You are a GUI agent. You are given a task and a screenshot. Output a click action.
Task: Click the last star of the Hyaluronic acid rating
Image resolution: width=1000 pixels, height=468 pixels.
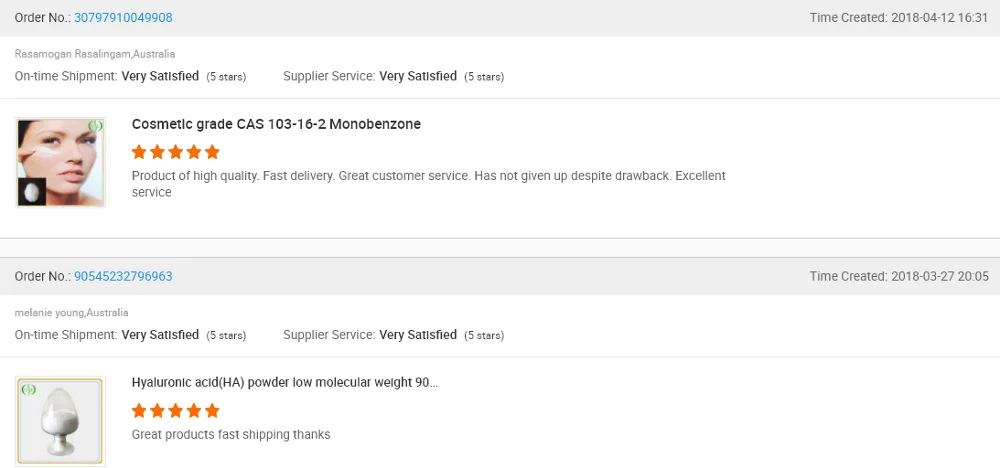click(212, 411)
